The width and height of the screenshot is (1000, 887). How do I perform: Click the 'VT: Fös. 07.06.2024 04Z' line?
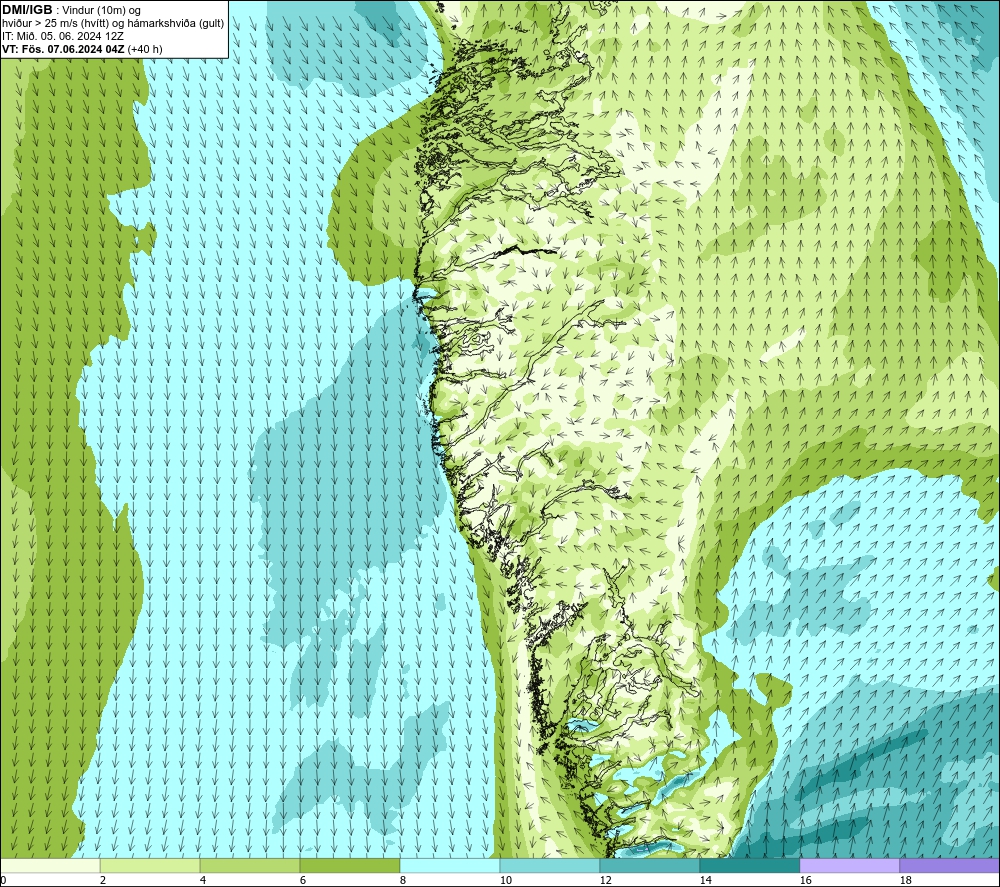pos(64,49)
